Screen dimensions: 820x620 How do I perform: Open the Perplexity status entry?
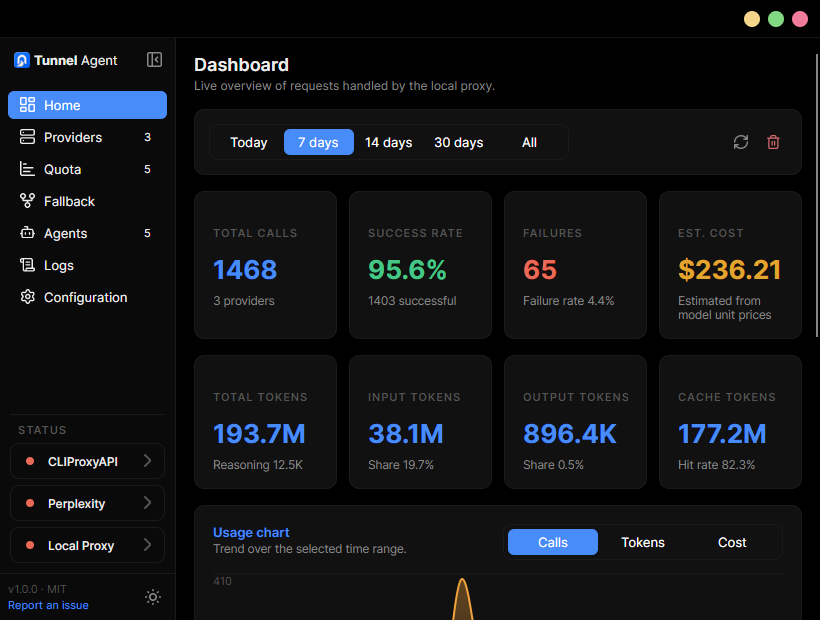[x=87, y=503]
